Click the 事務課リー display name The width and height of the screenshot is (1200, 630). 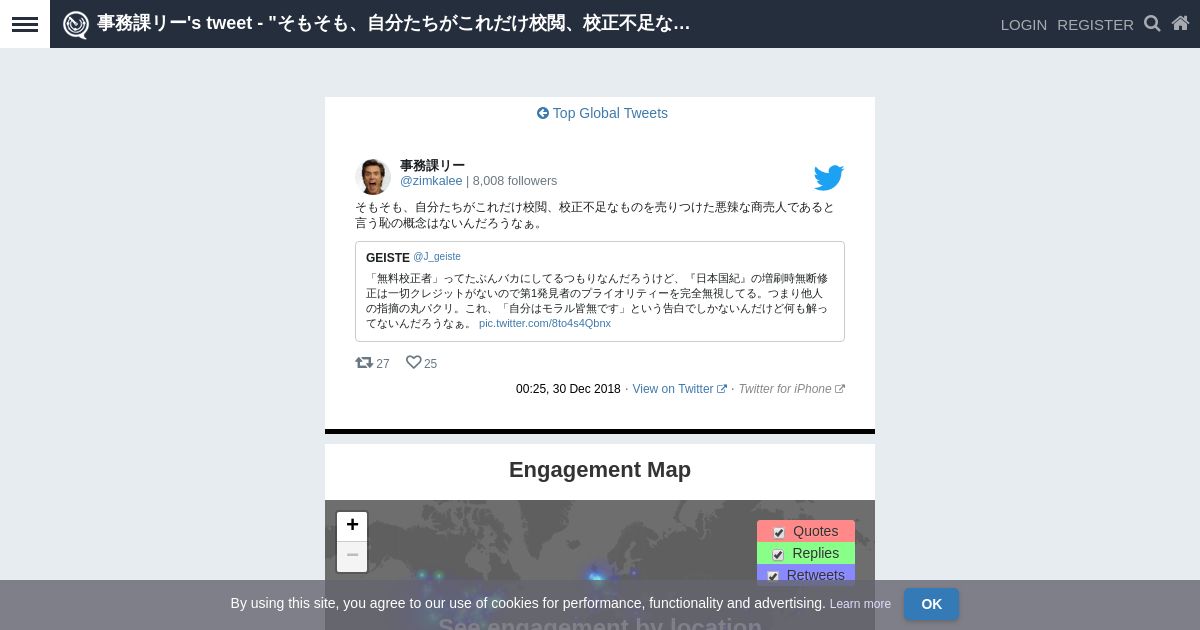click(432, 165)
